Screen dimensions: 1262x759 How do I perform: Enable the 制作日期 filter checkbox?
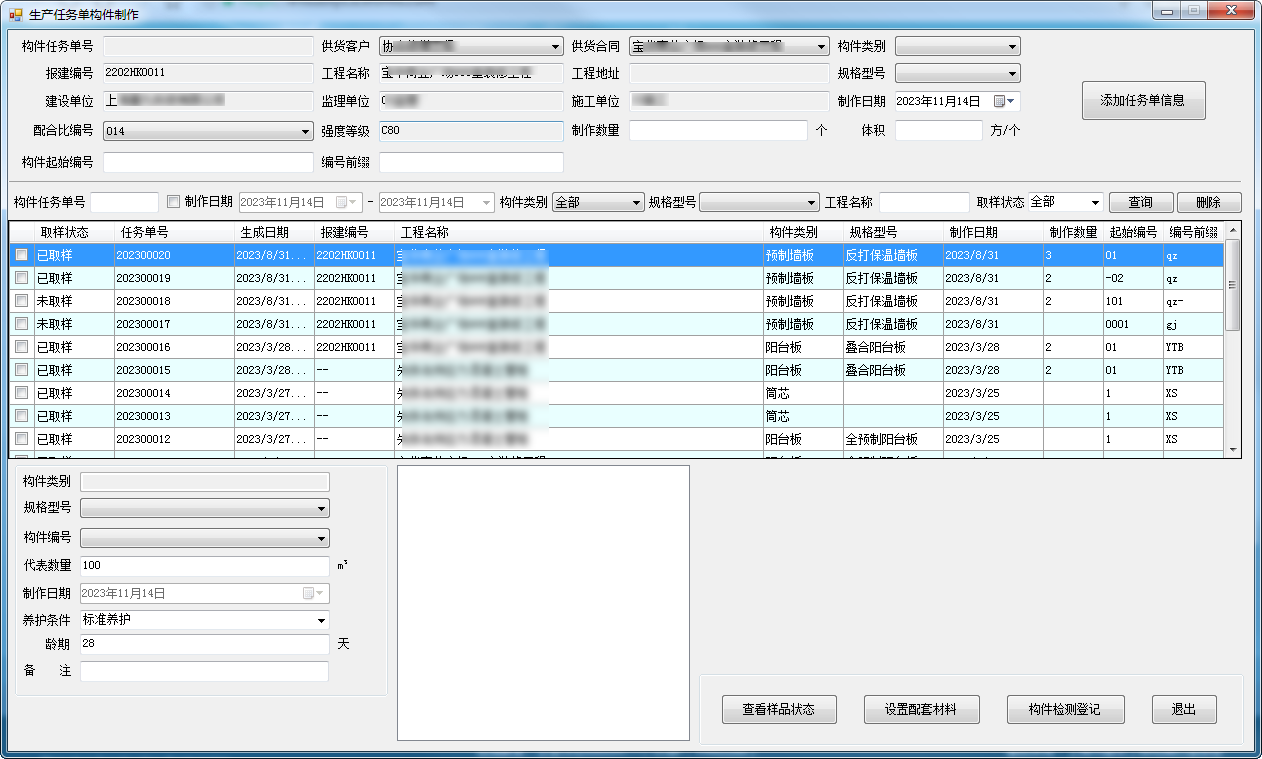click(x=174, y=201)
